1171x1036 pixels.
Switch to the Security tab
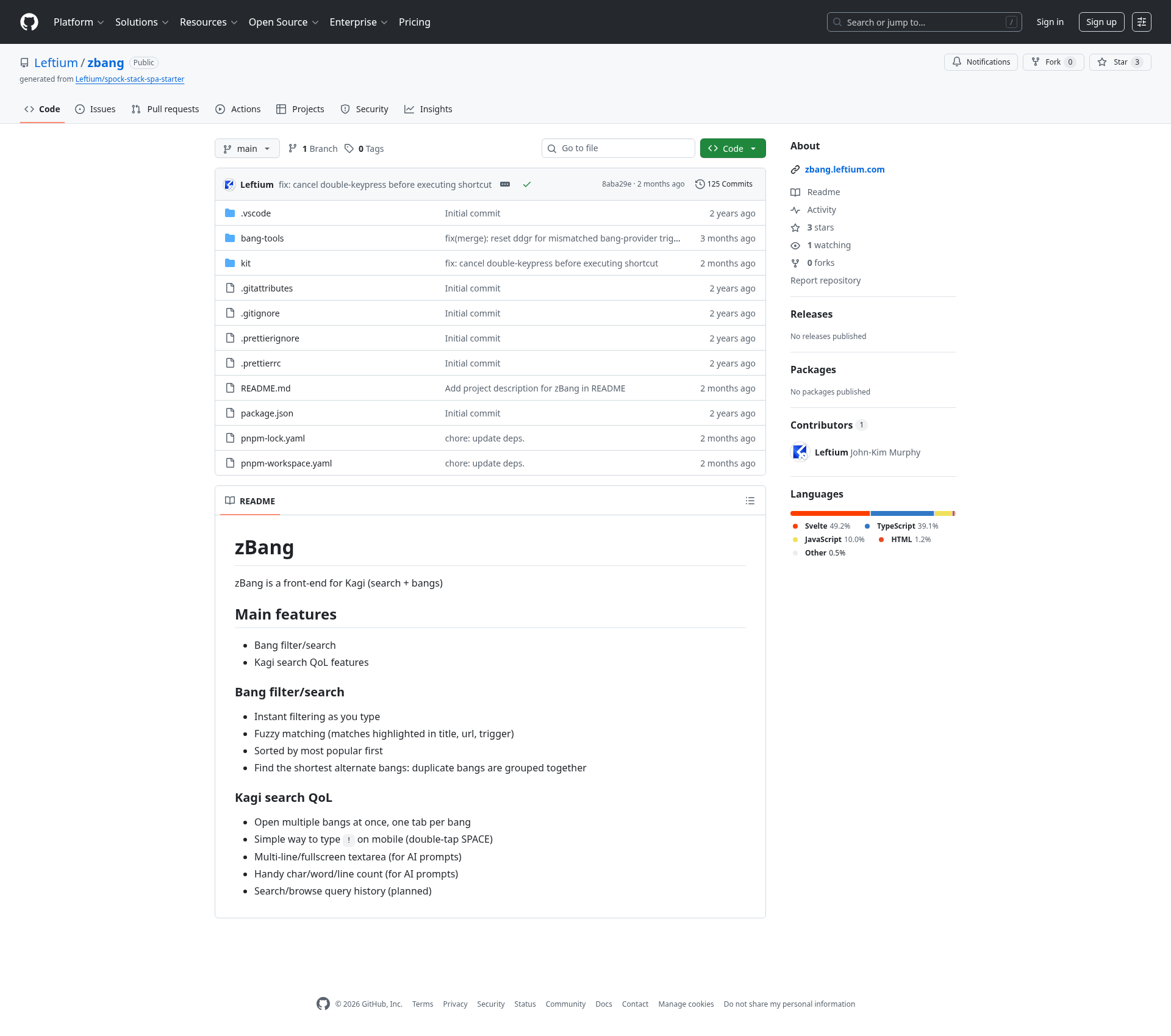click(x=364, y=109)
